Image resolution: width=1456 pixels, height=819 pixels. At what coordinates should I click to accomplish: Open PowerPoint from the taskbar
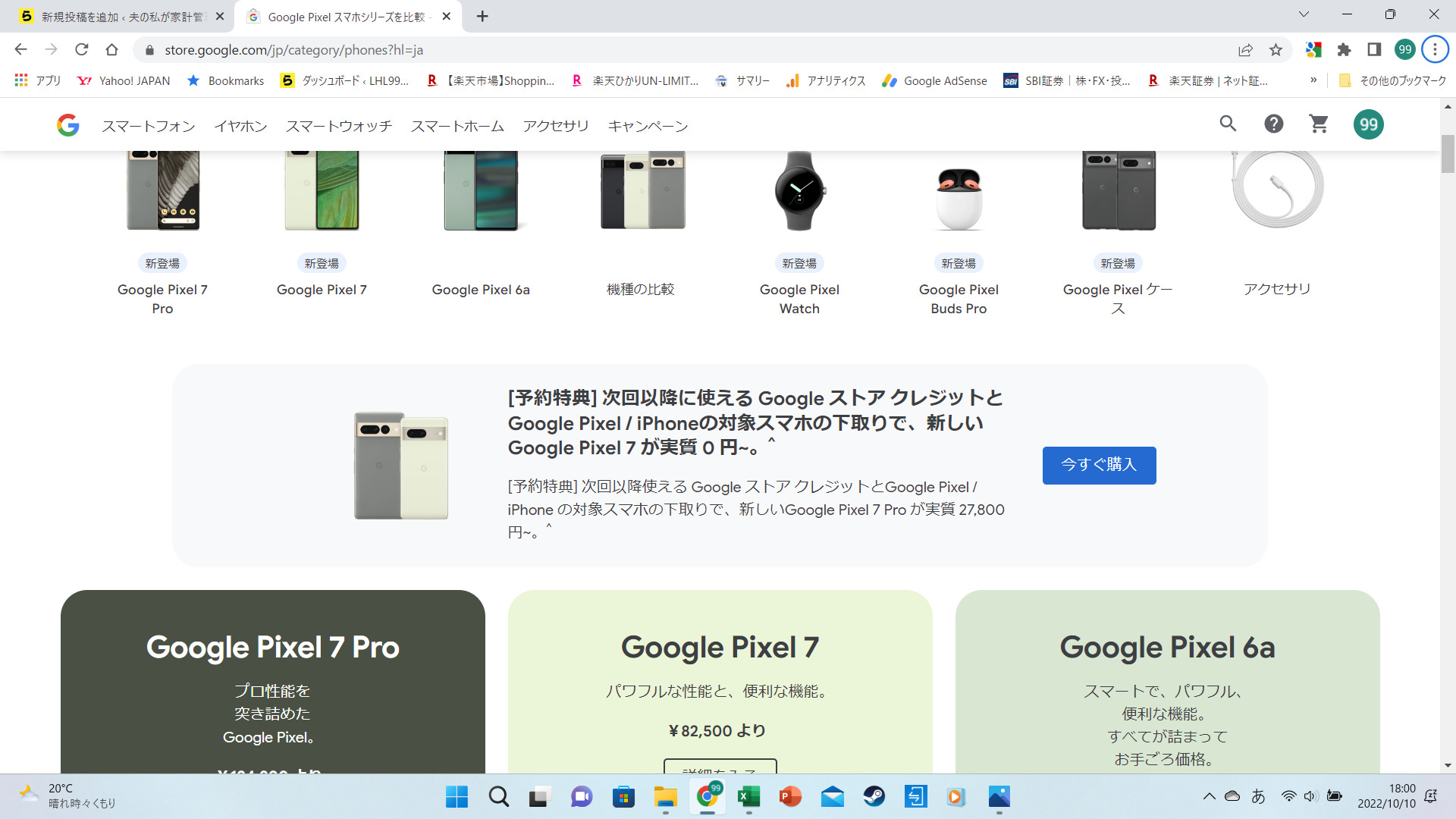[790, 796]
